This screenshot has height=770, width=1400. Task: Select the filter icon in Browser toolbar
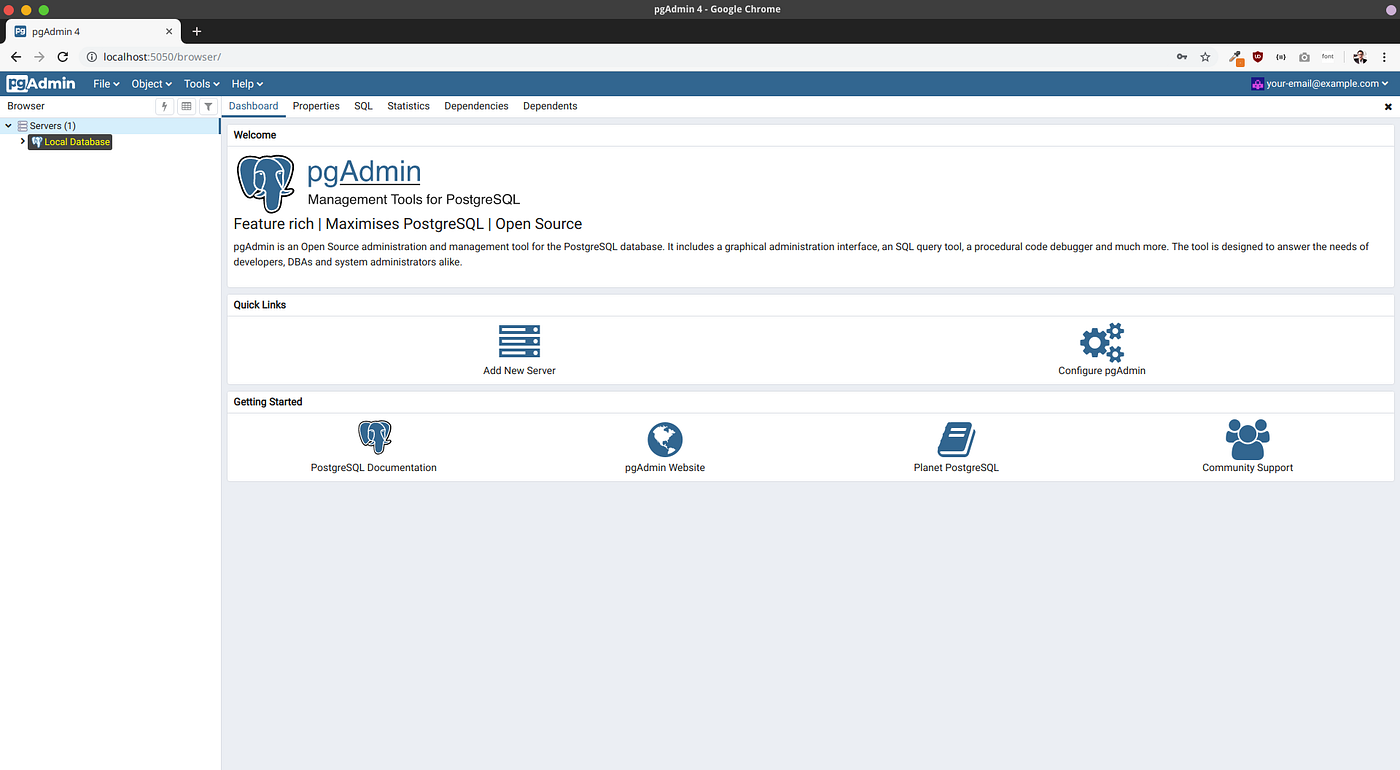tap(207, 106)
